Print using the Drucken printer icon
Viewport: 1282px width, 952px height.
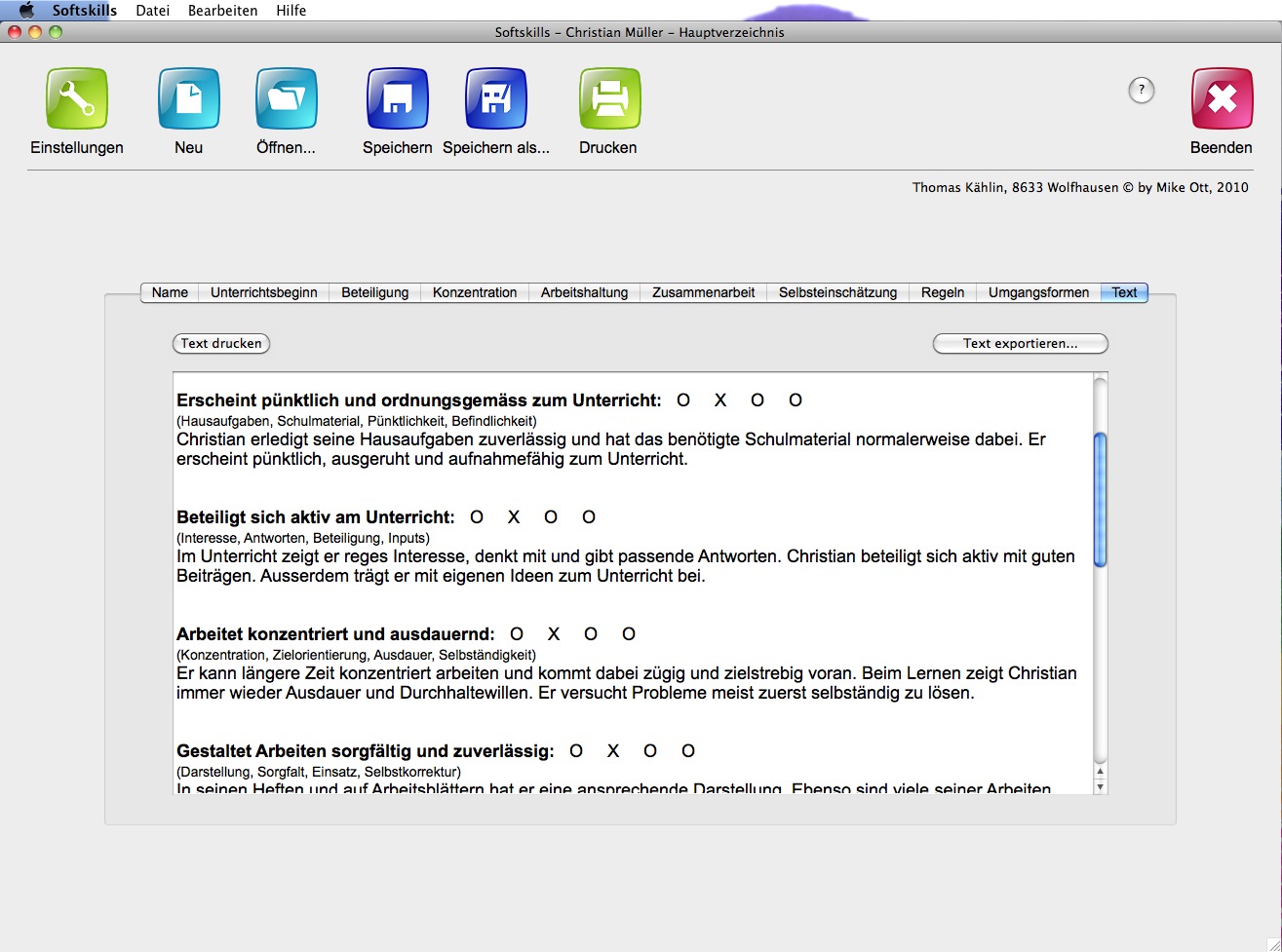point(610,98)
